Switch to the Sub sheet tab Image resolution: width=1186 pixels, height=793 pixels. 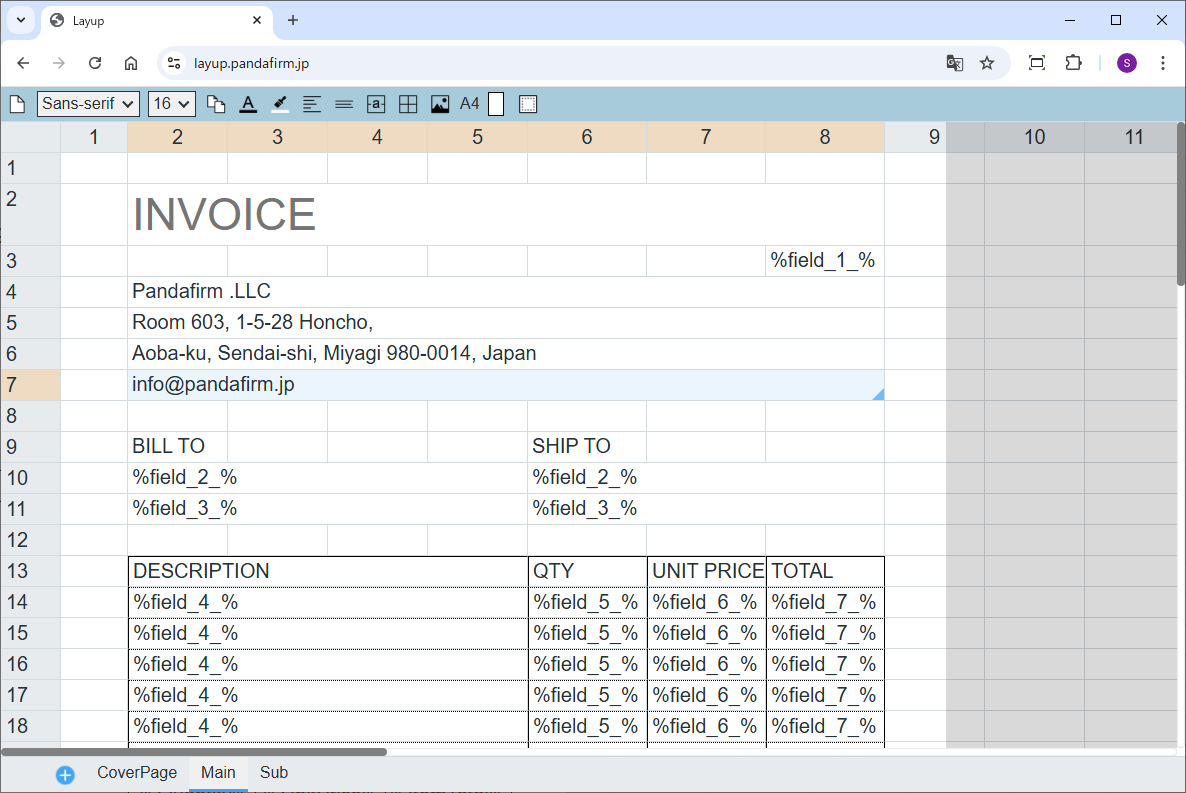point(273,773)
